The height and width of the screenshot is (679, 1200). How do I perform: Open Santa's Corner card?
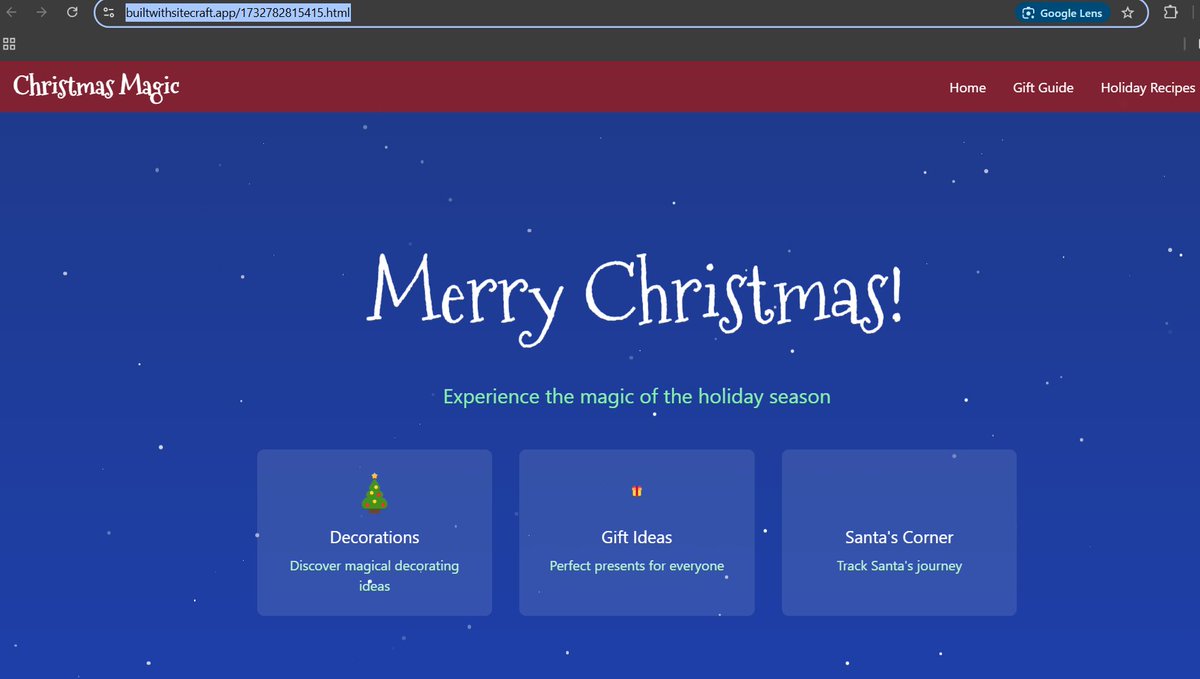(x=898, y=532)
